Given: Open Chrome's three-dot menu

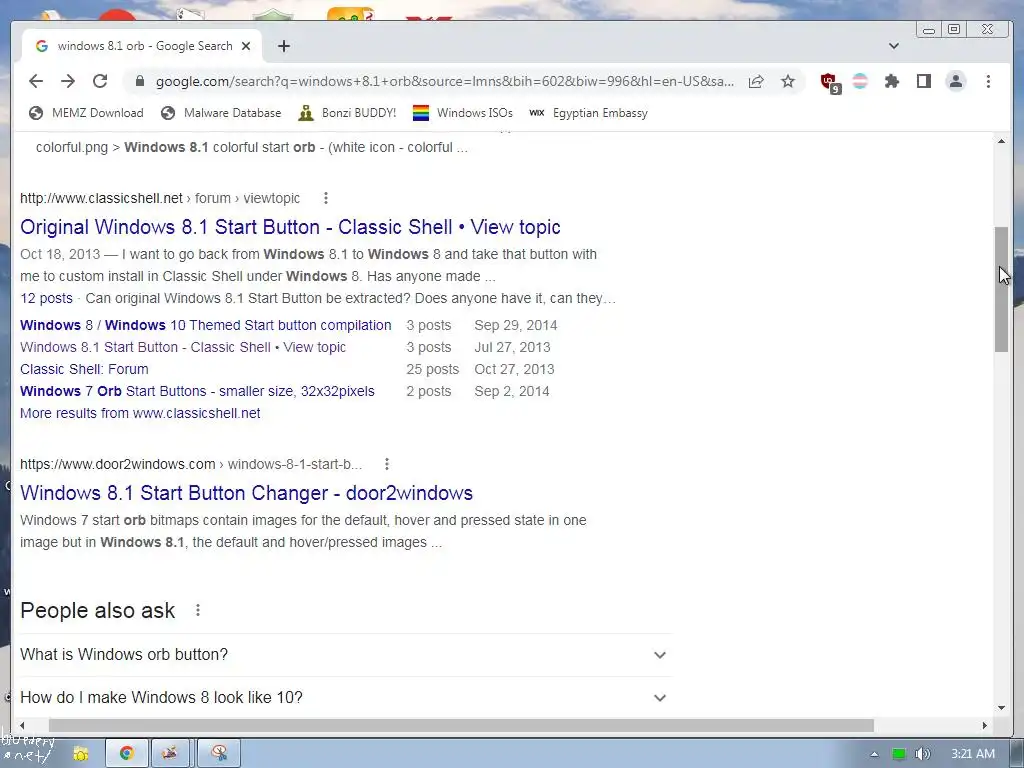Looking at the screenshot, I should click(x=988, y=81).
